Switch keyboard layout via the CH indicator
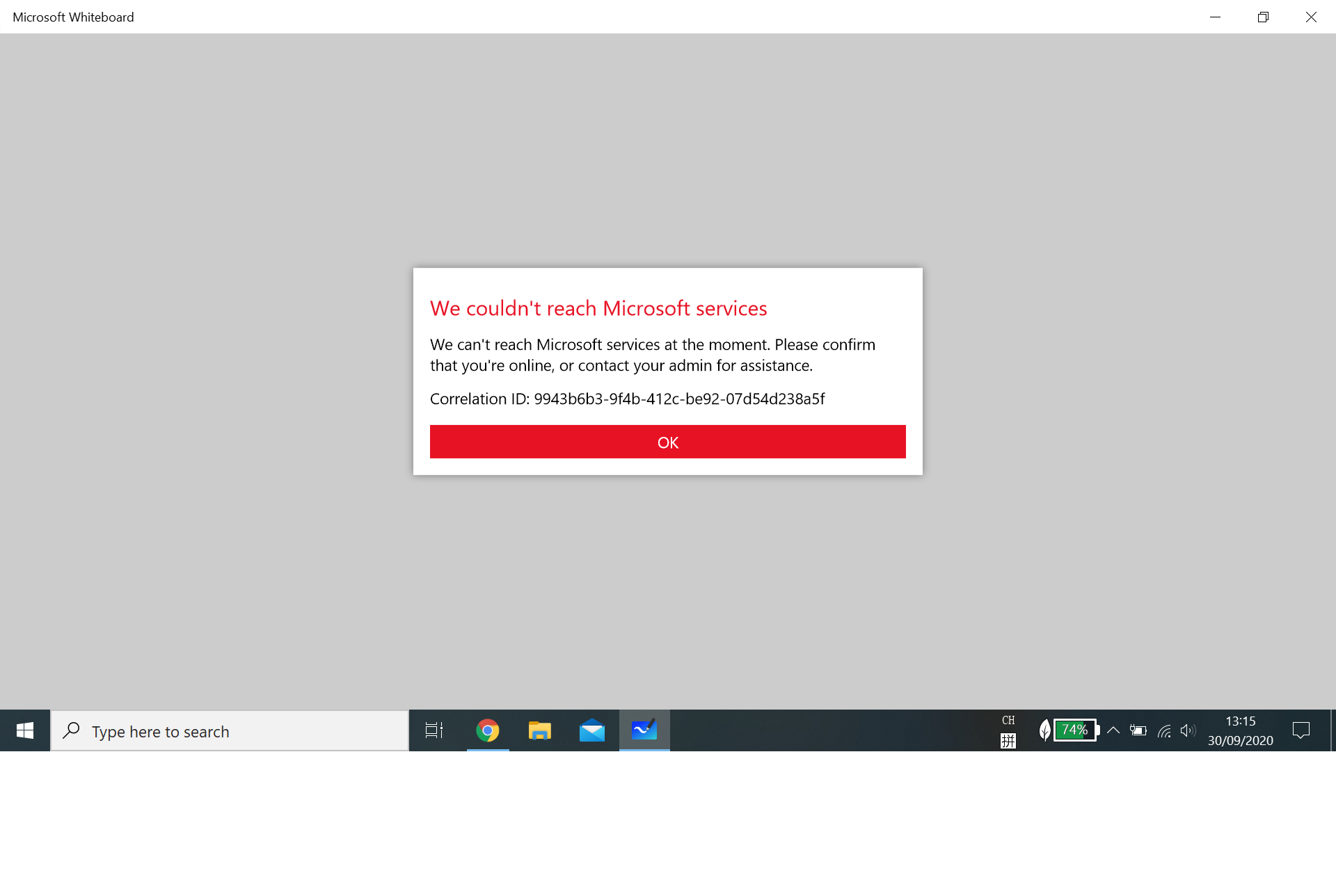 coord(1008,721)
